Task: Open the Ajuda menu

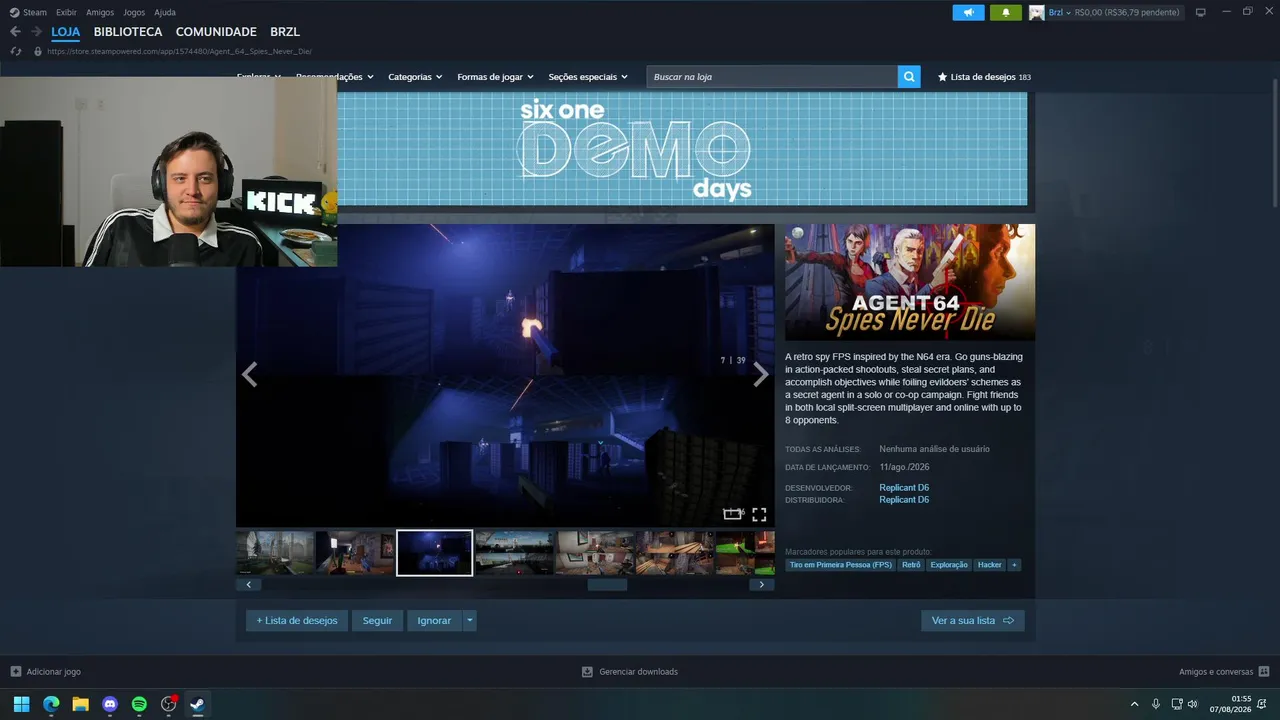Action: (x=165, y=12)
